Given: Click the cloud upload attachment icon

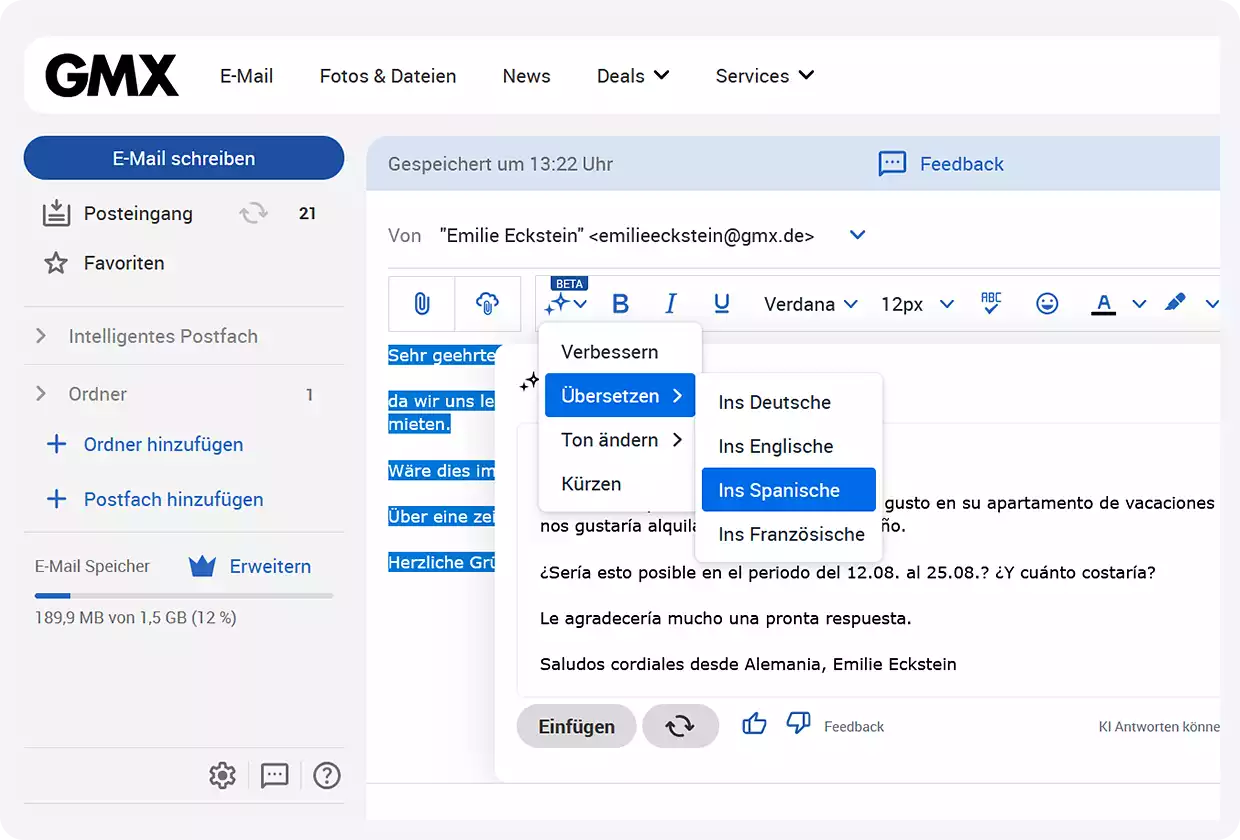Looking at the screenshot, I should [x=488, y=303].
